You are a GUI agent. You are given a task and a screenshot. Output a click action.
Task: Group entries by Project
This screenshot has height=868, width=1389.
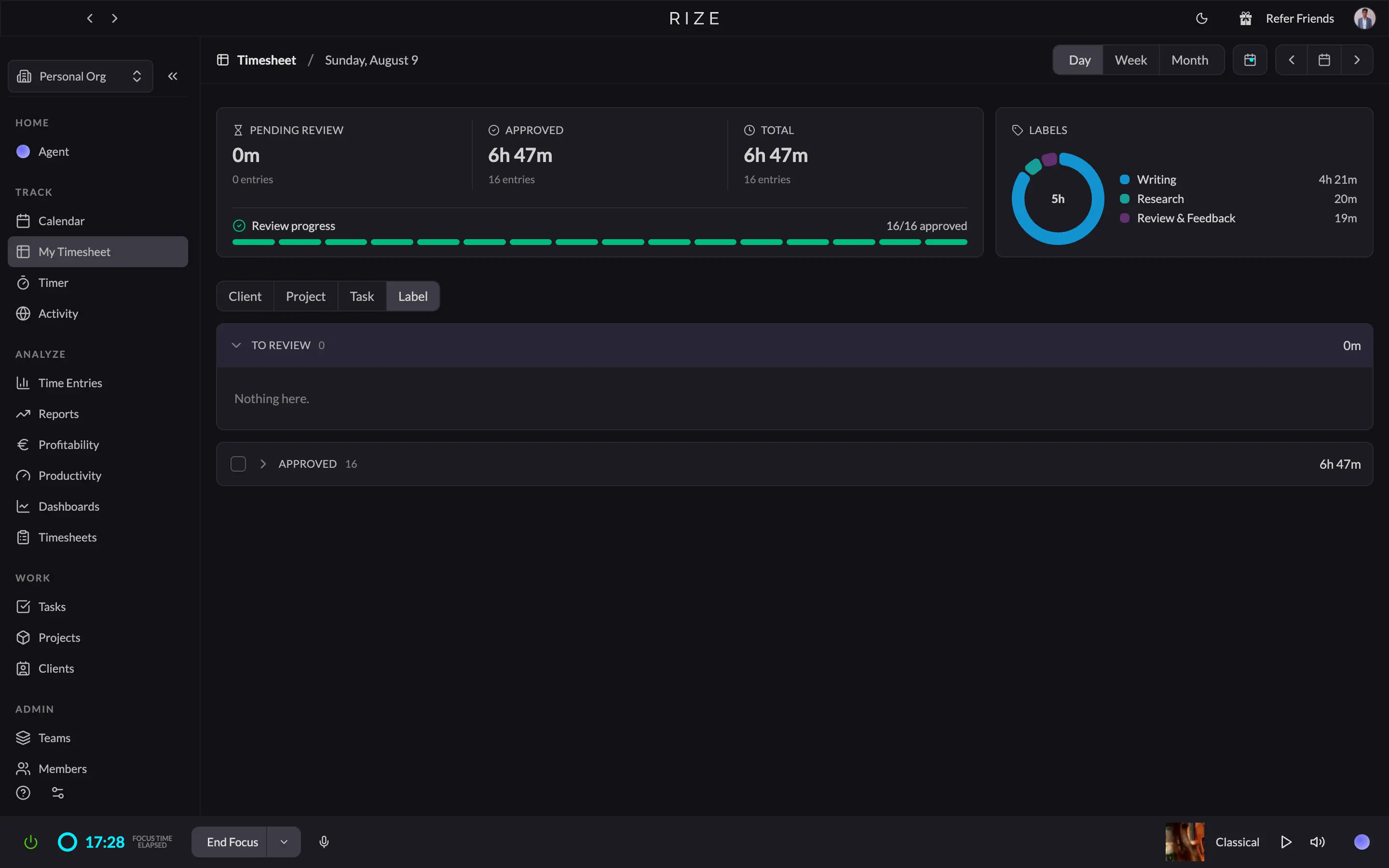coord(306,296)
